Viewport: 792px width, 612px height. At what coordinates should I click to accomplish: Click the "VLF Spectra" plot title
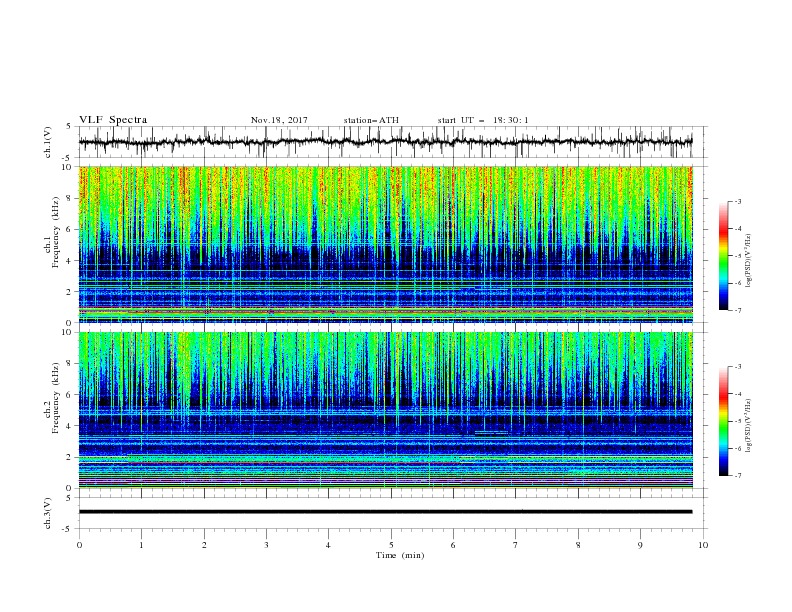pyautogui.click(x=113, y=120)
